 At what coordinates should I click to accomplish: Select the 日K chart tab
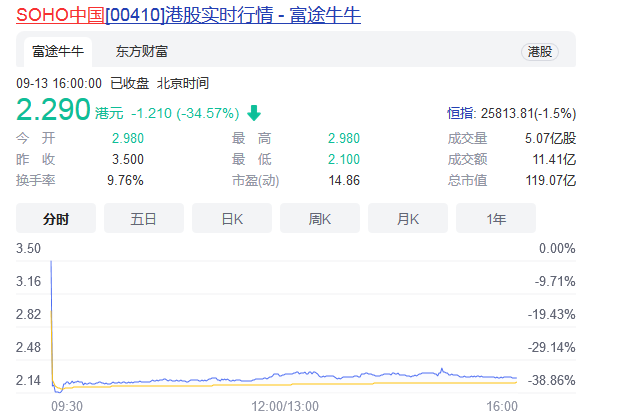point(232,219)
